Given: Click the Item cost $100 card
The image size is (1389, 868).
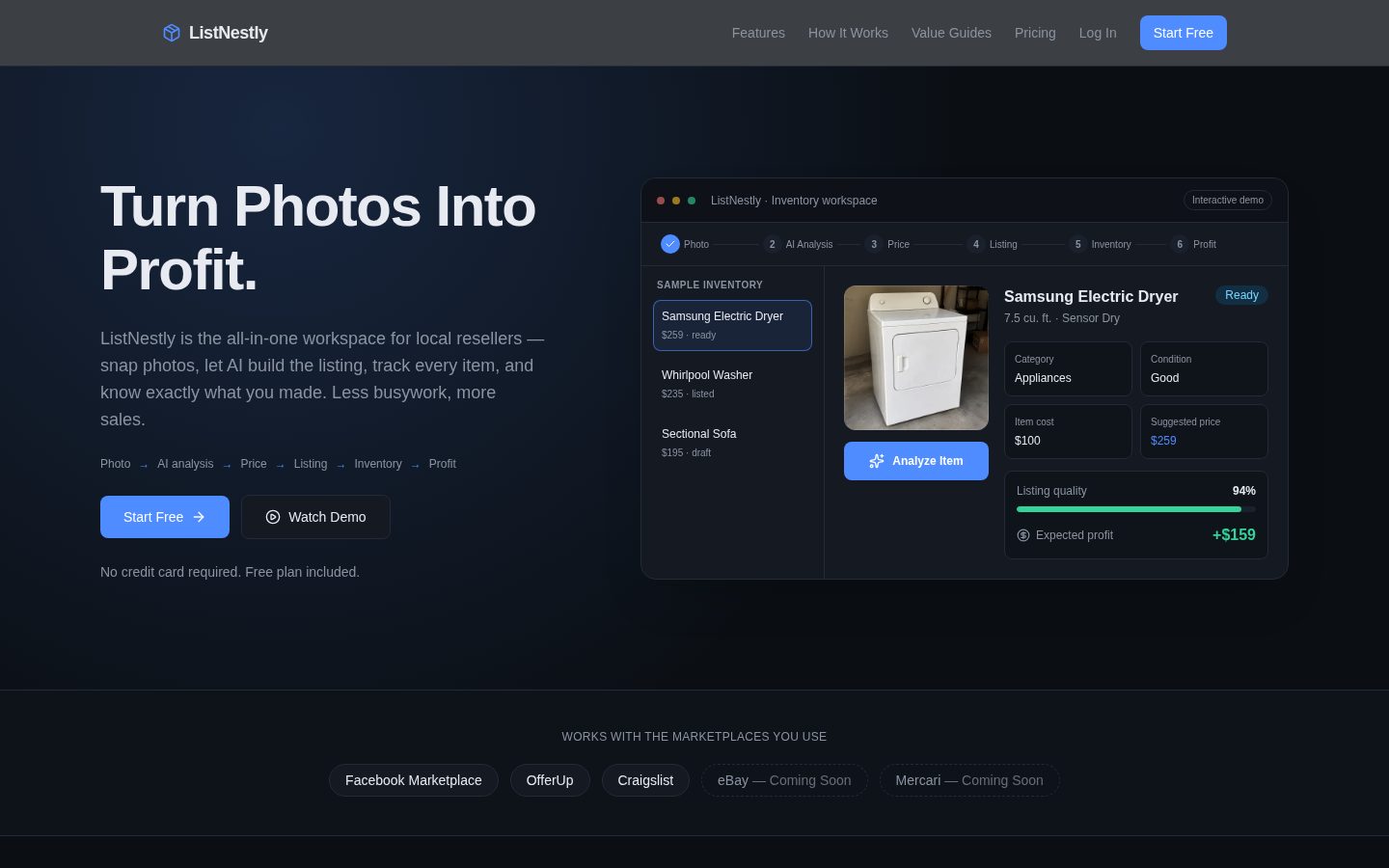Looking at the screenshot, I should point(1068,431).
